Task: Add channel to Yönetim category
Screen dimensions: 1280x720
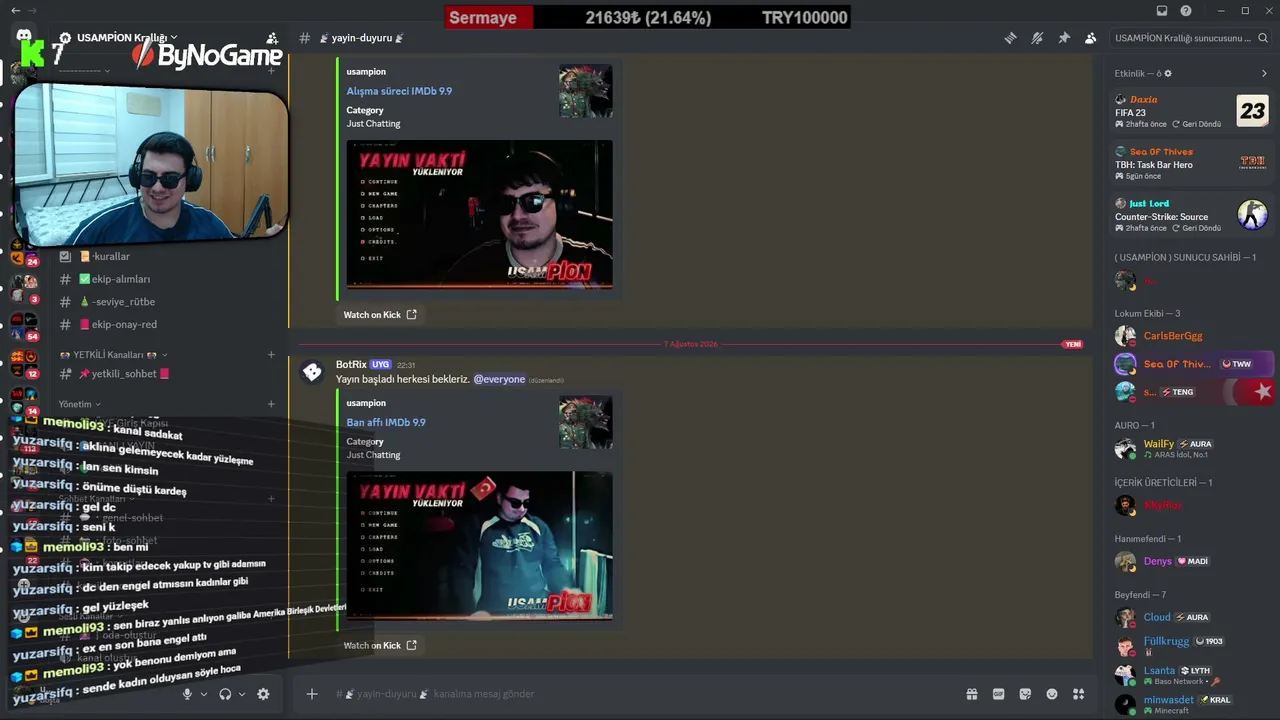Action: (x=271, y=404)
